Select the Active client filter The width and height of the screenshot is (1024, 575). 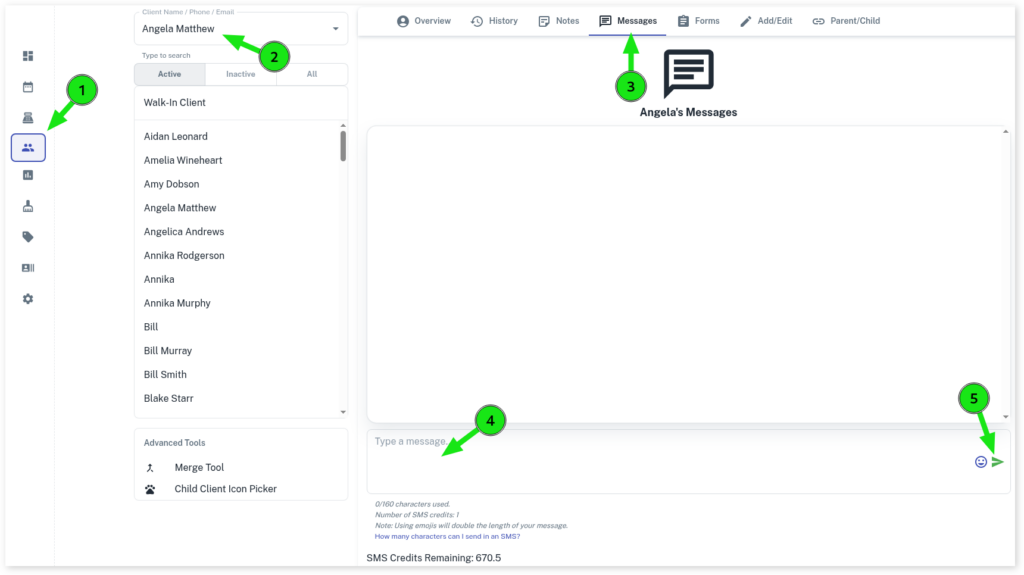pyautogui.click(x=169, y=74)
